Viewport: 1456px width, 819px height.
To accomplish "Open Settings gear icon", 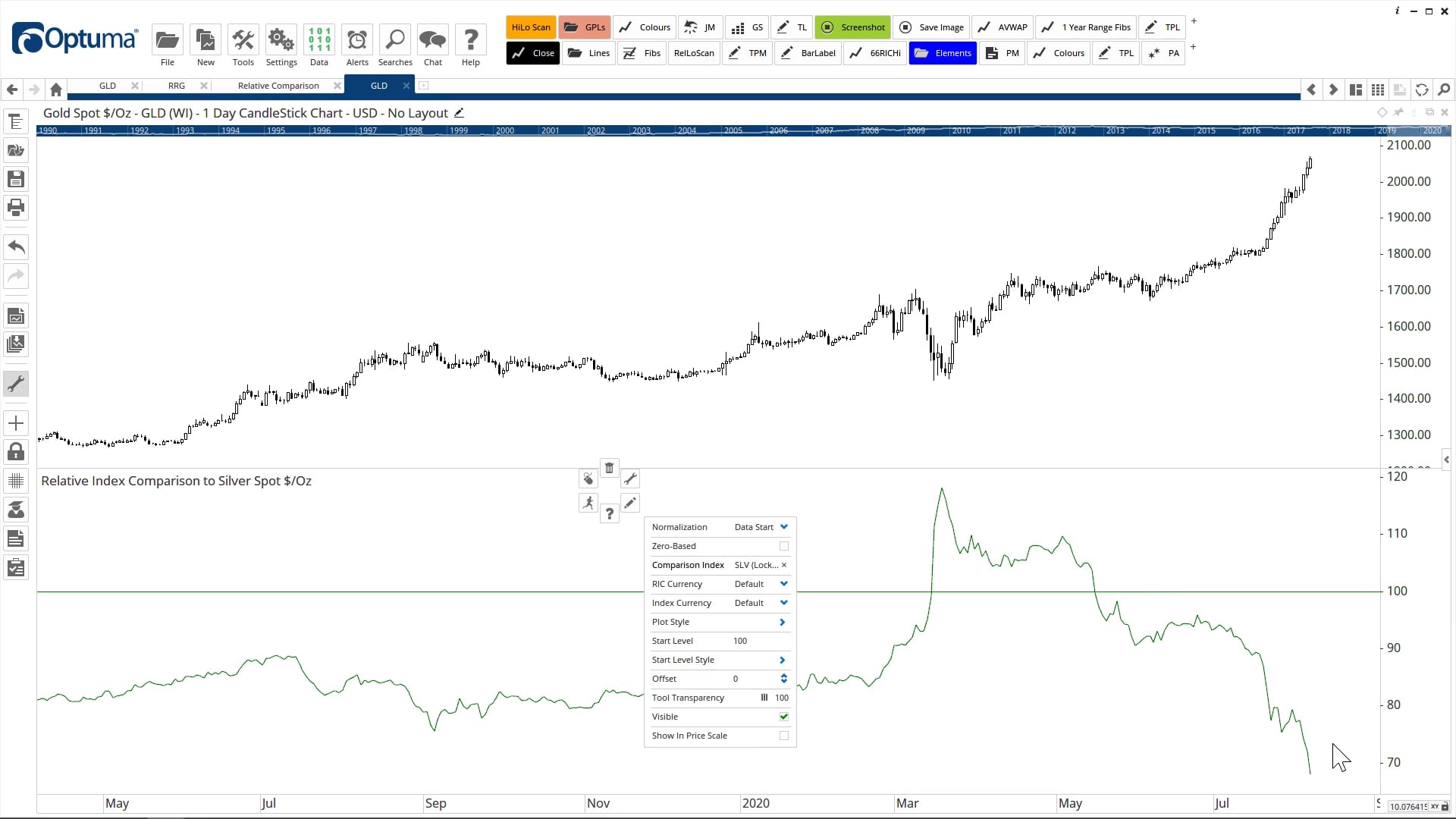I will (x=281, y=39).
